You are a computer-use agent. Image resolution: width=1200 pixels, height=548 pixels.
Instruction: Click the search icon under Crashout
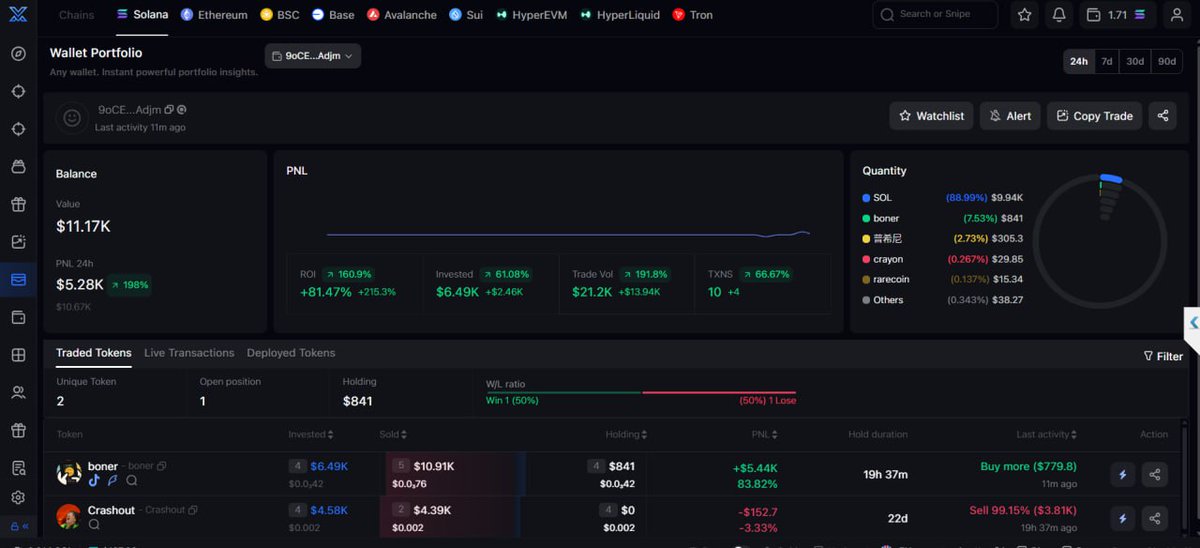coord(94,524)
